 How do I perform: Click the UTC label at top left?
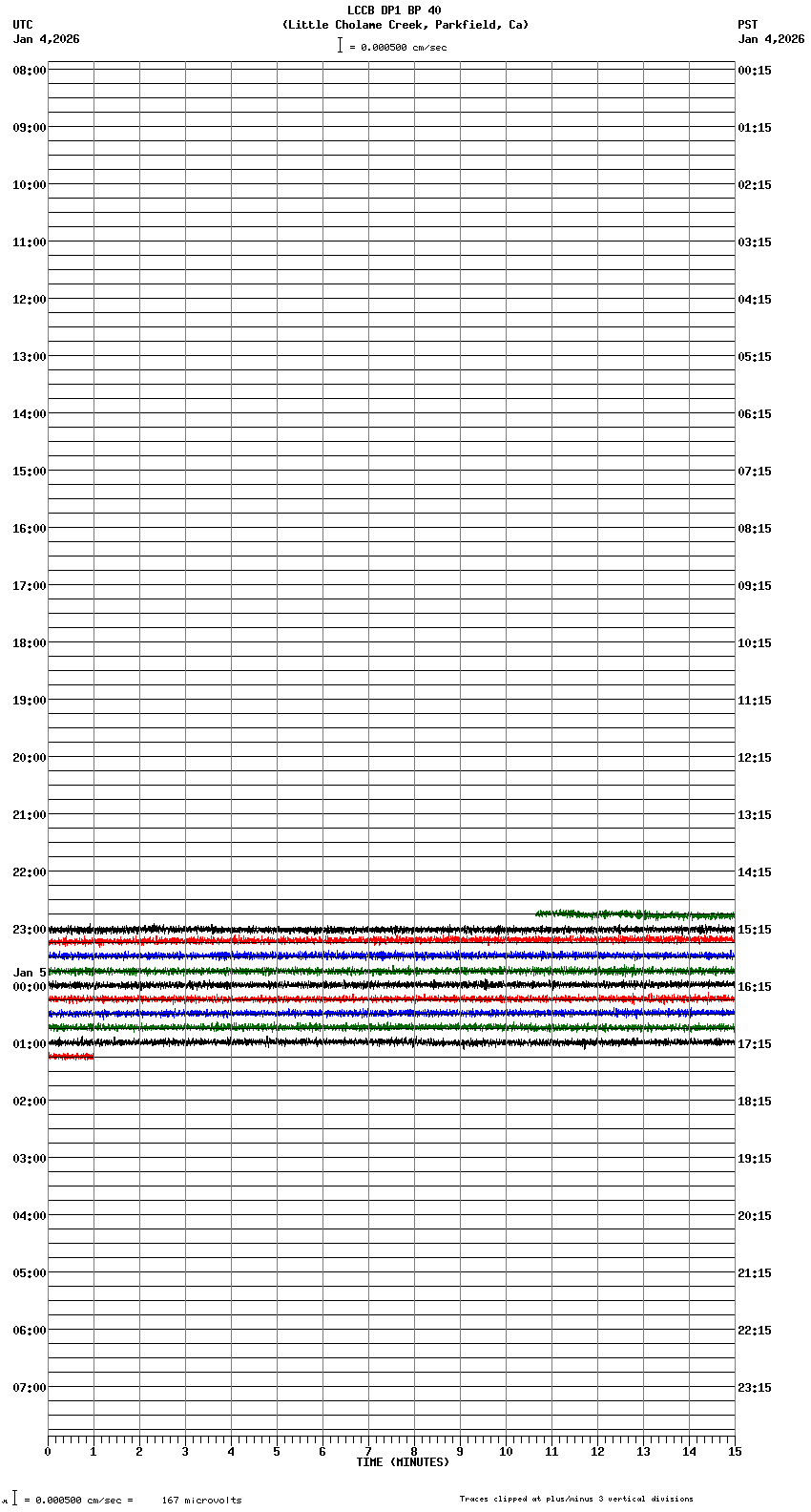point(23,25)
